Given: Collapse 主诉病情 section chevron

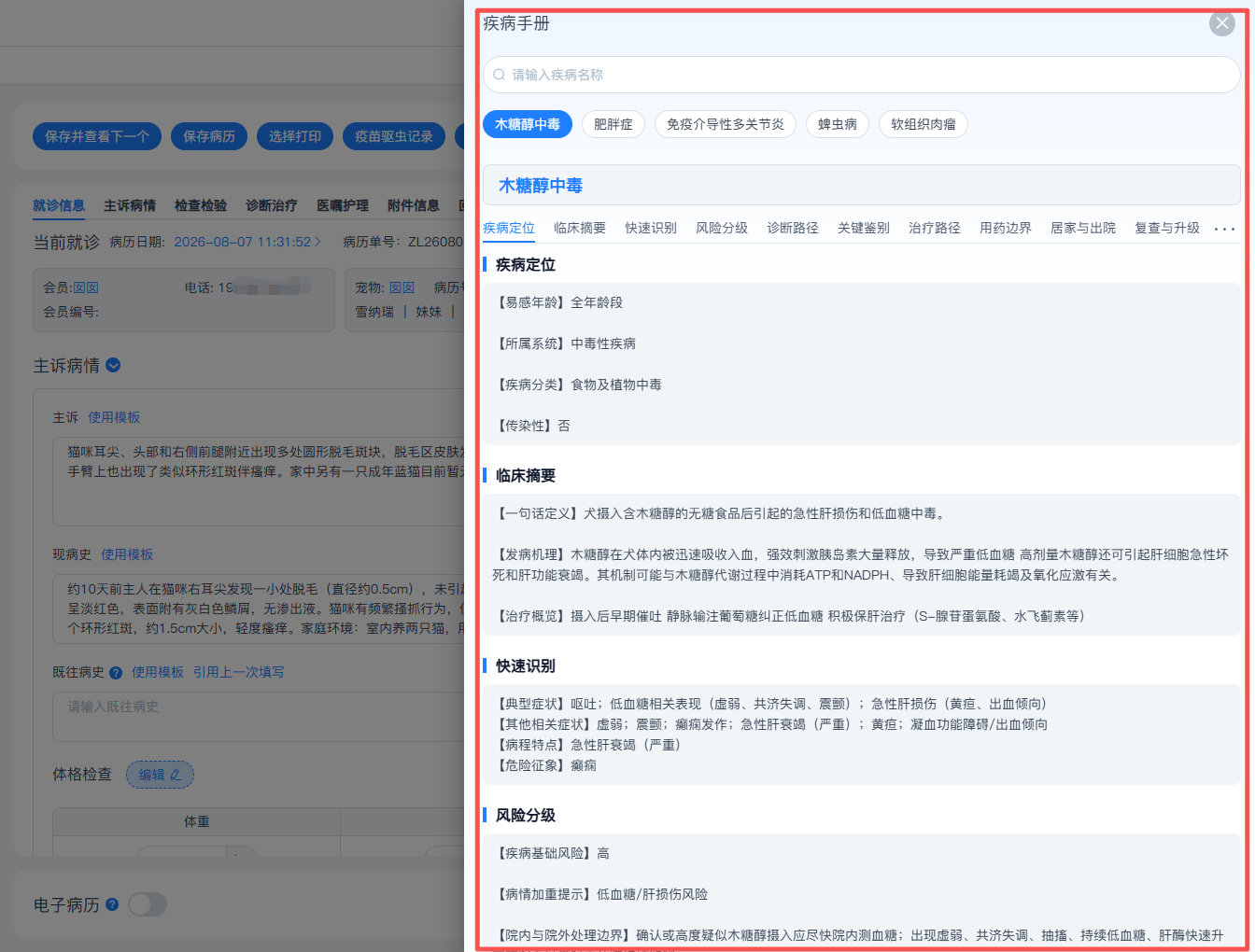Looking at the screenshot, I should [113, 365].
